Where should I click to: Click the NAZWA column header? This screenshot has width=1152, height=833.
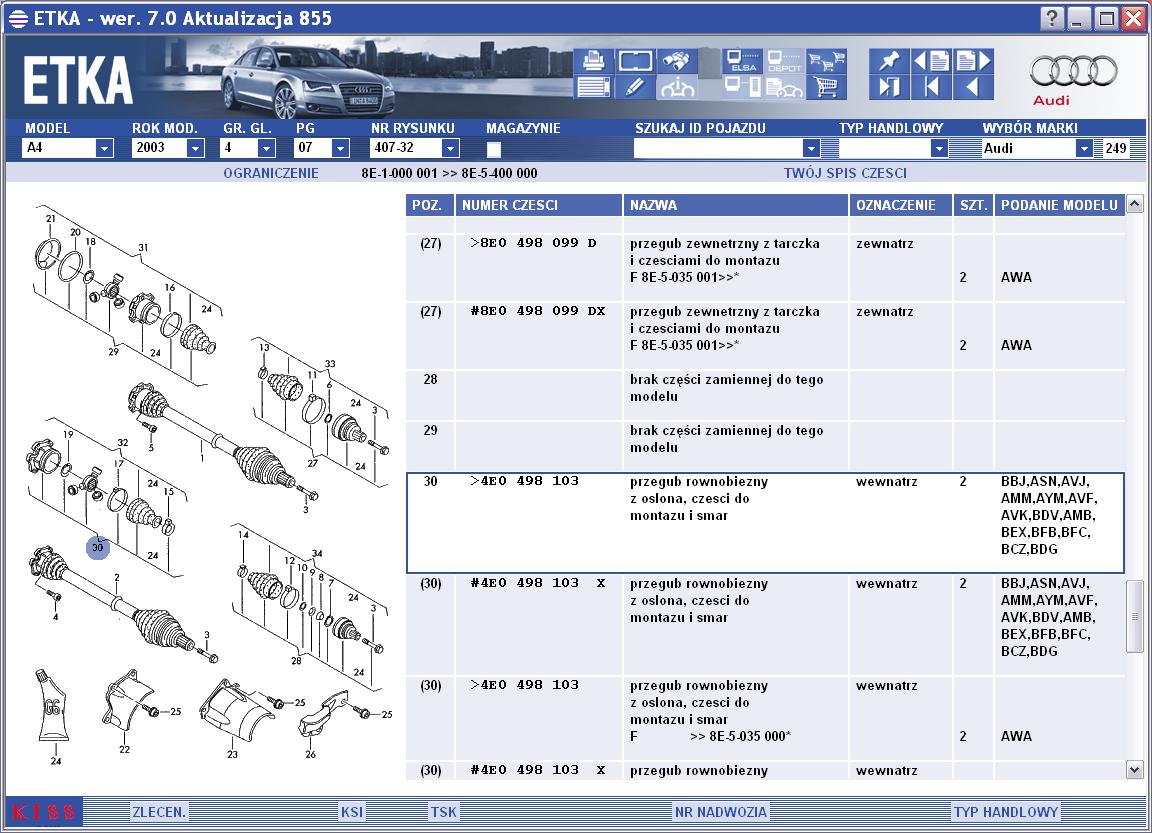click(735, 205)
